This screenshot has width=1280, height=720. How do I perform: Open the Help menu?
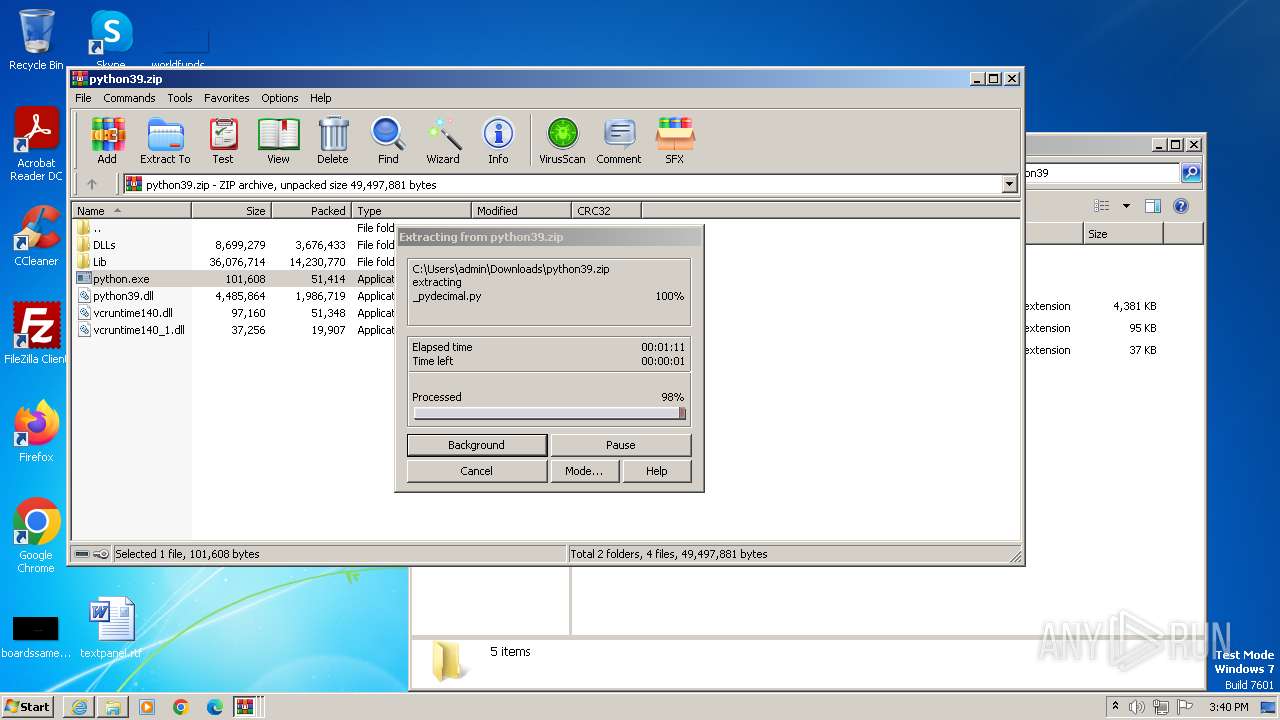320,98
